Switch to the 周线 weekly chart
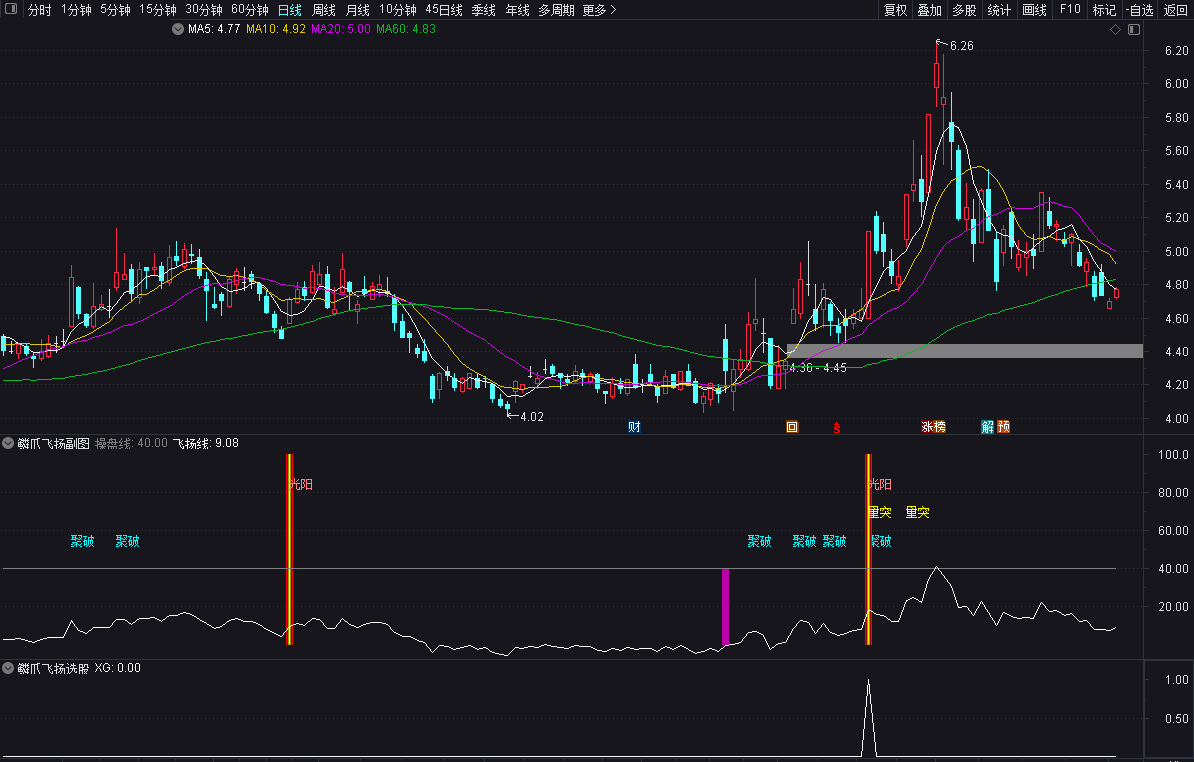 pos(324,10)
